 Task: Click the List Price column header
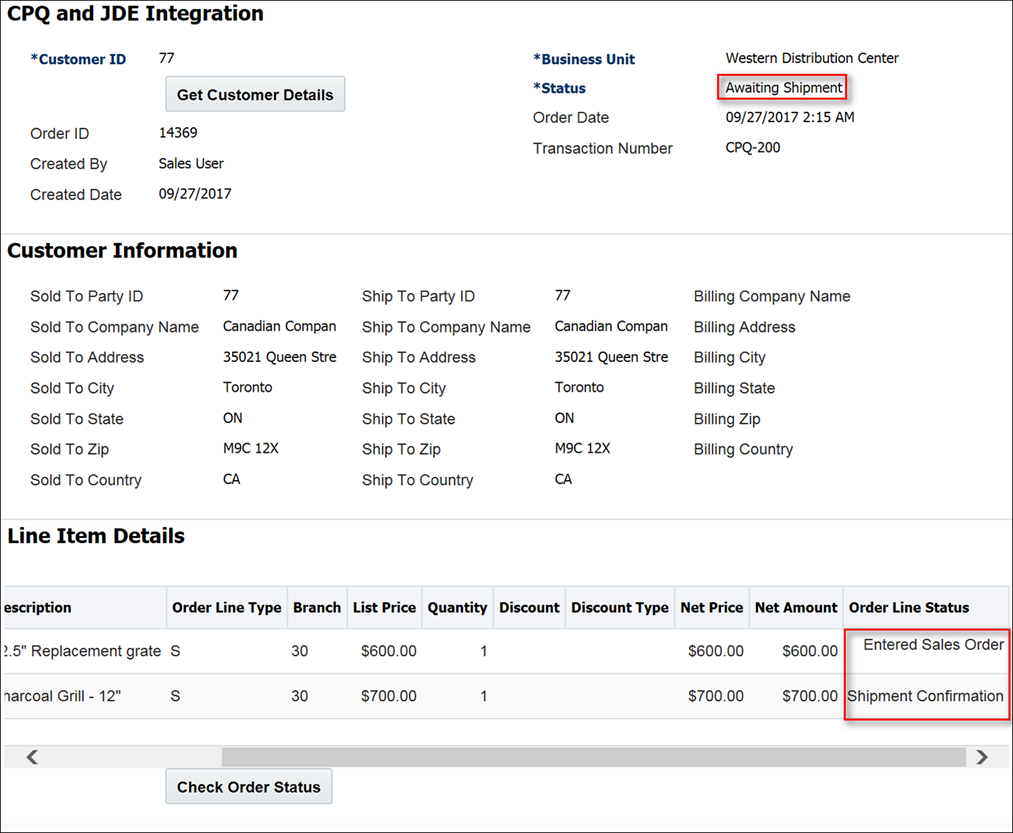pos(384,607)
